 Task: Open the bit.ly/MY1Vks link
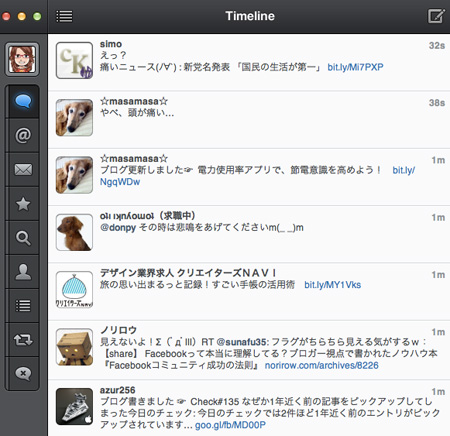pos(333,285)
